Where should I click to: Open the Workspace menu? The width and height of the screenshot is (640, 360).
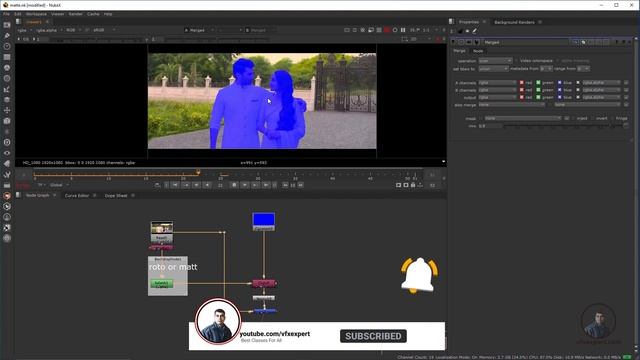pos(36,14)
